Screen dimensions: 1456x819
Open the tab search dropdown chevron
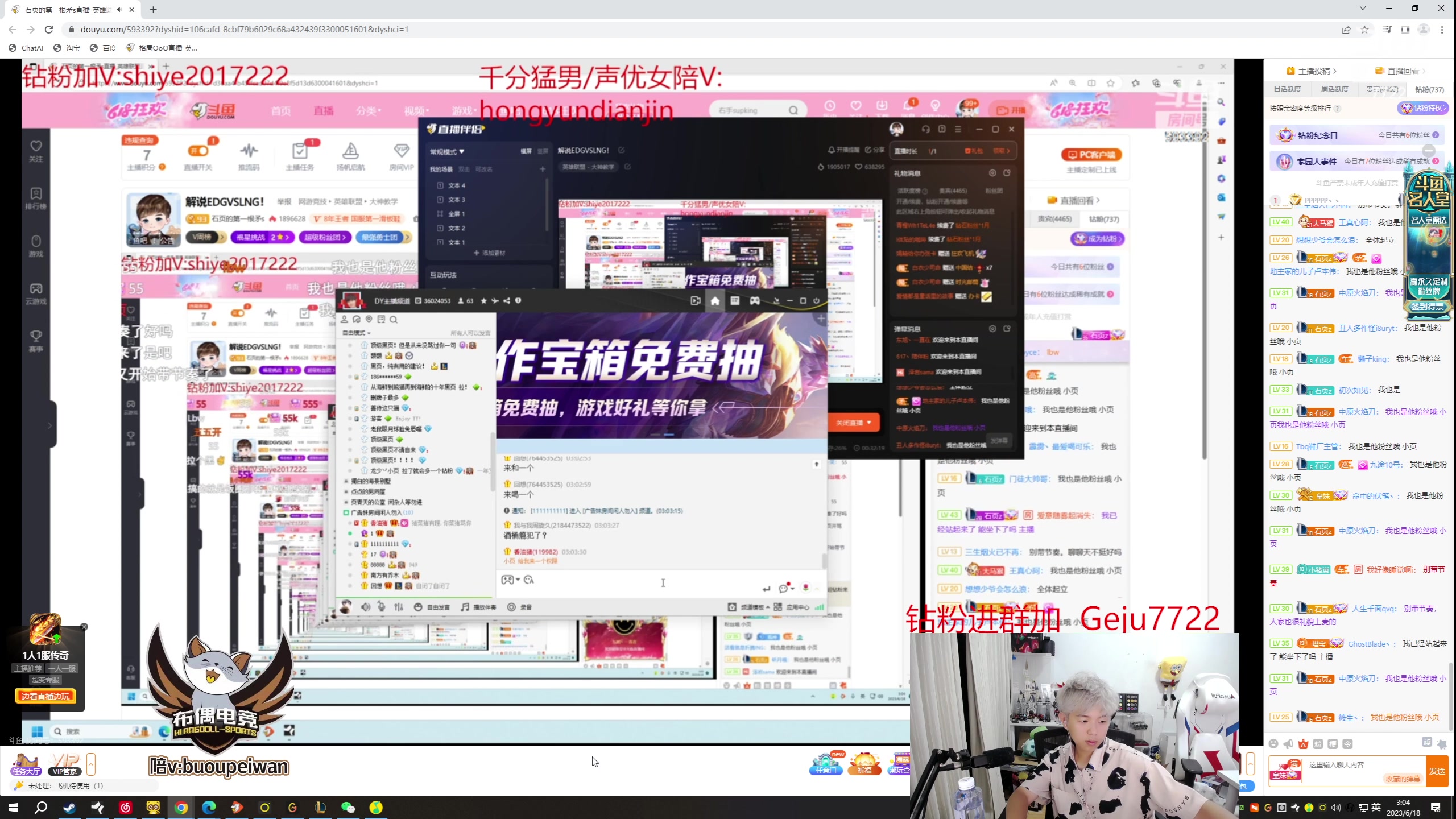click(1363, 9)
